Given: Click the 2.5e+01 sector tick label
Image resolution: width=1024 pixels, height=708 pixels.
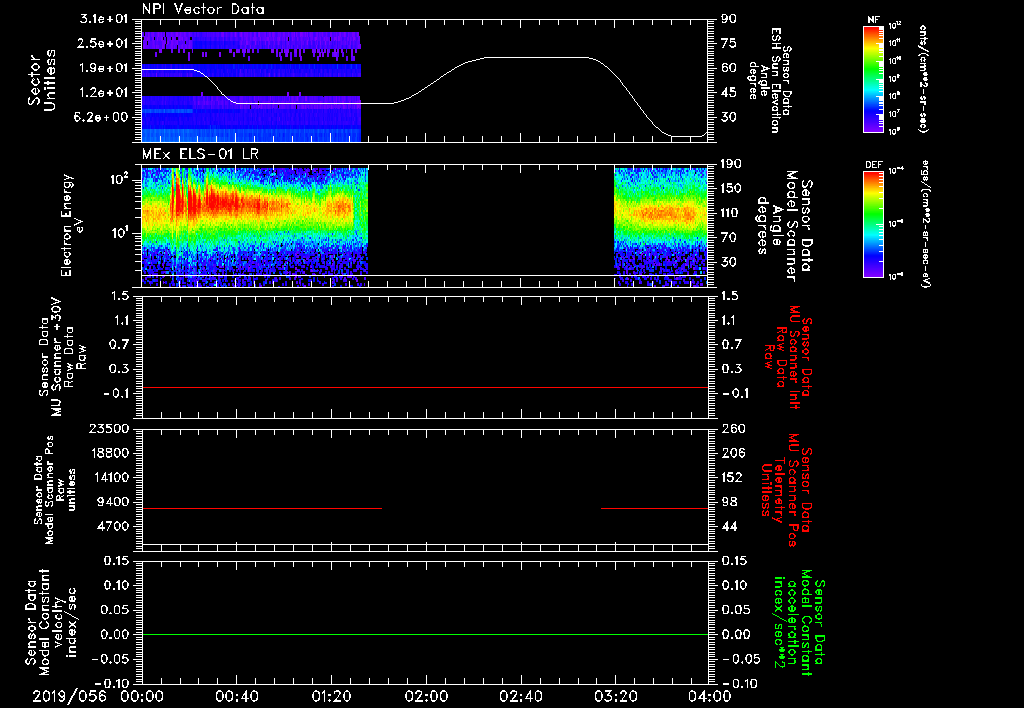Looking at the screenshot, I should [103, 43].
